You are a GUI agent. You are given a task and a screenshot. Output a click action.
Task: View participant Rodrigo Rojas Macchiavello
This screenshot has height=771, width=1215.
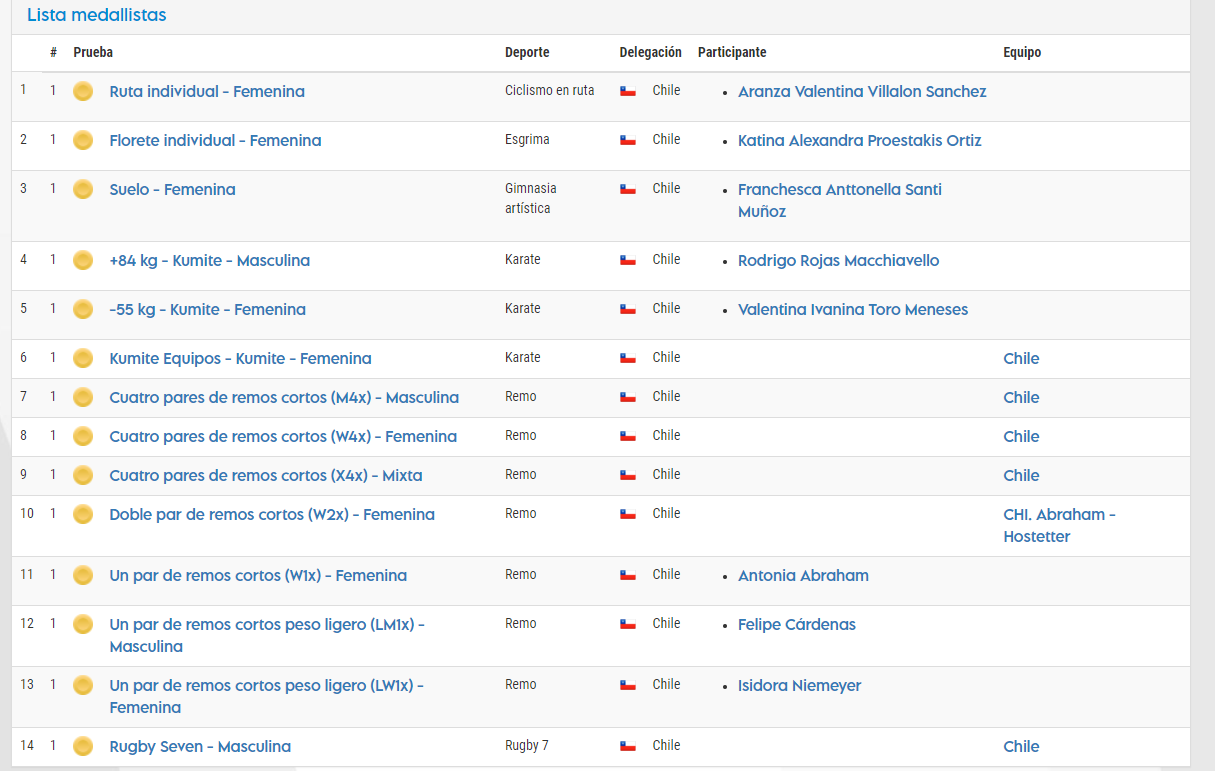[838, 260]
